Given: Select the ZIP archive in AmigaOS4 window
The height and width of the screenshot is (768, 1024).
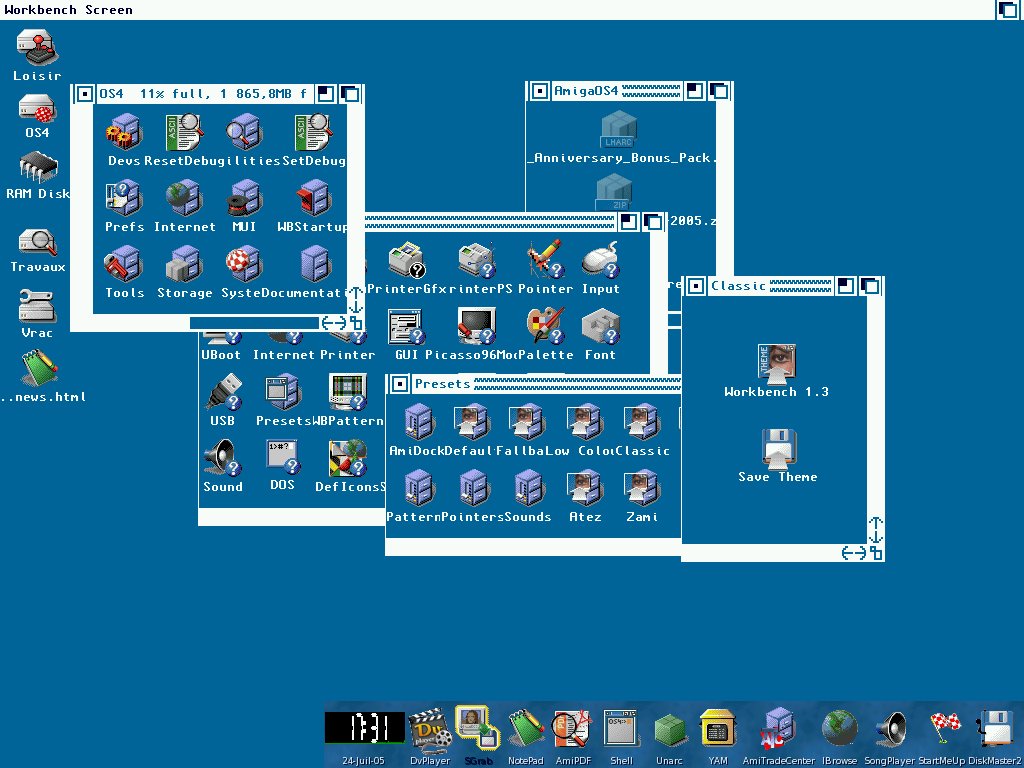Looking at the screenshot, I should coord(613,193).
